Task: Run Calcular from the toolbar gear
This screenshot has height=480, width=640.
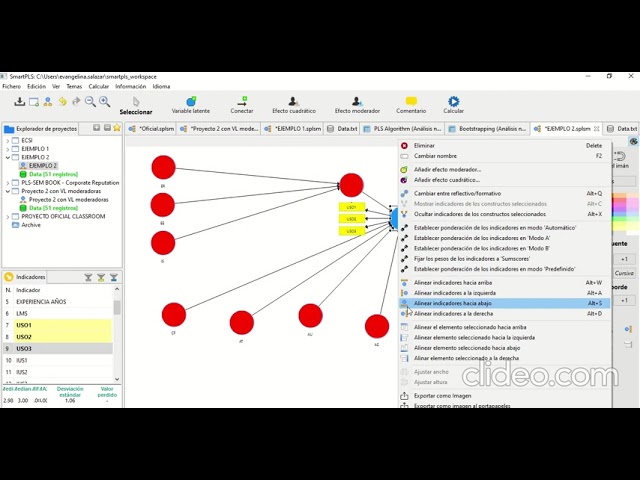Action: [x=453, y=105]
